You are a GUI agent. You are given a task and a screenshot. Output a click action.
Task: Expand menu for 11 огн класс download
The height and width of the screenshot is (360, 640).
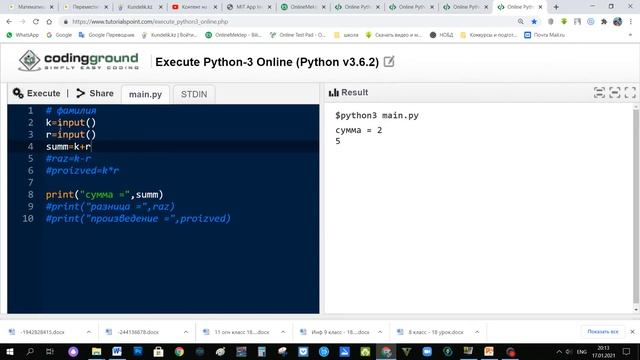283,332
